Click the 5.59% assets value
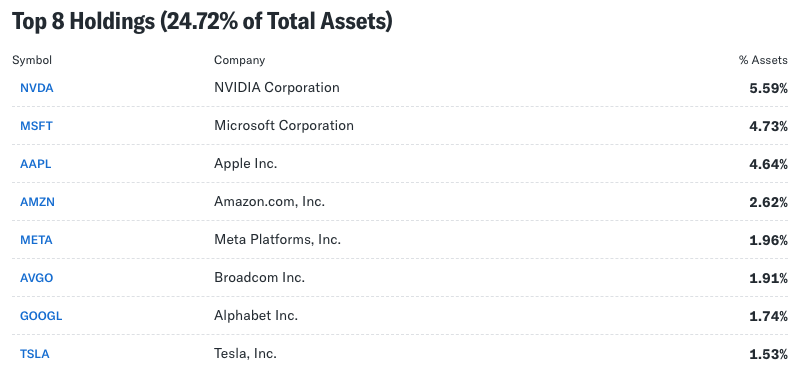This screenshot has width=803, height=381. [x=768, y=89]
